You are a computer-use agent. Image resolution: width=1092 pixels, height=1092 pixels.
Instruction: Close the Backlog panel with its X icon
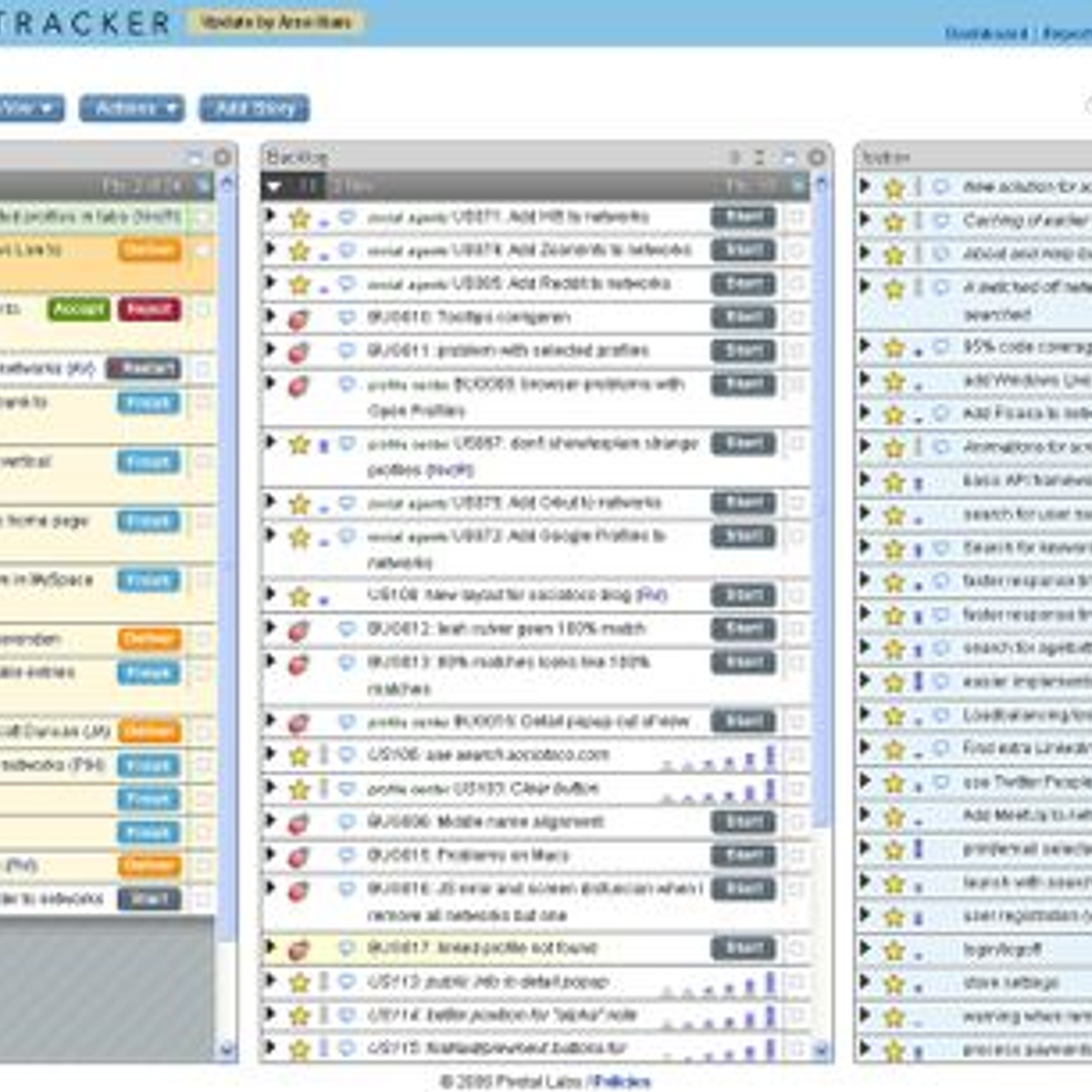[816, 157]
